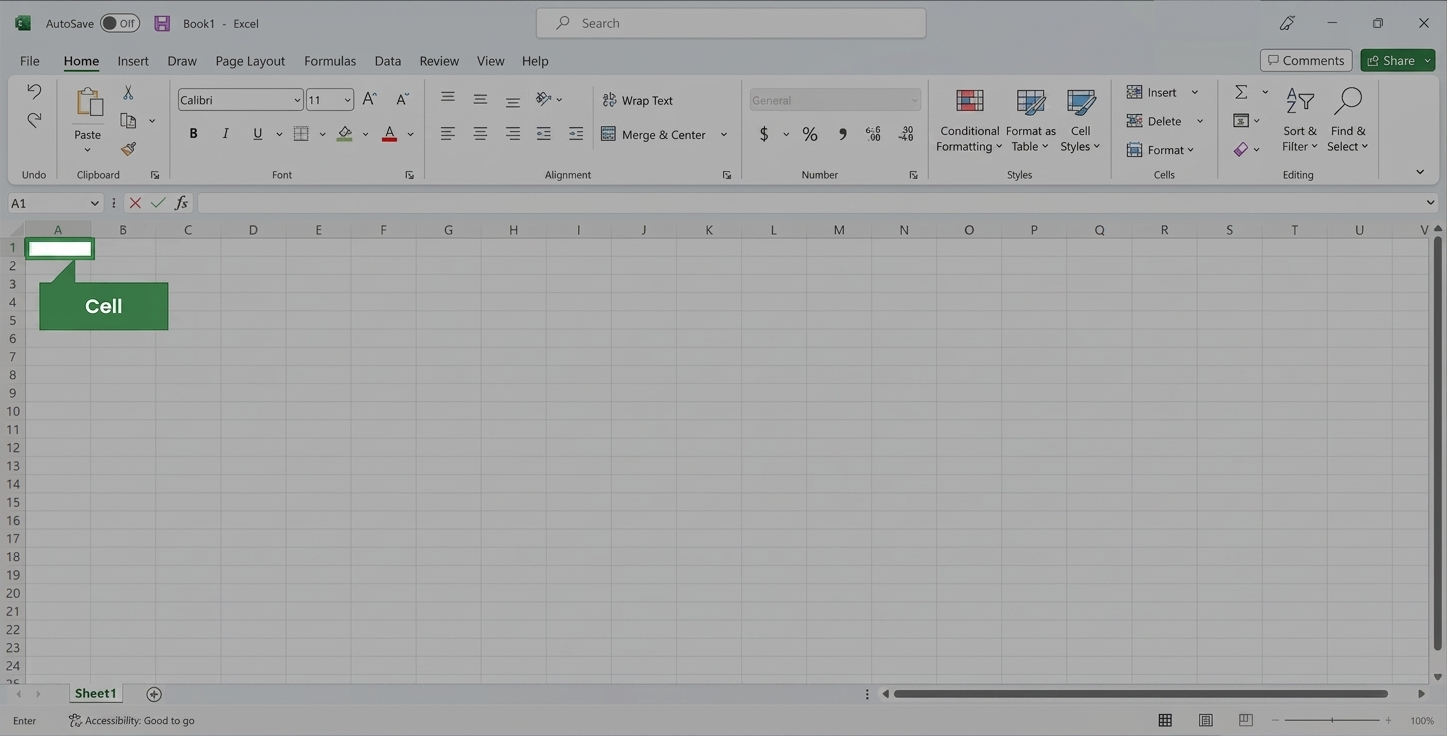The height and width of the screenshot is (736, 1447).
Task: Switch to the Data tab
Action: tap(388, 61)
